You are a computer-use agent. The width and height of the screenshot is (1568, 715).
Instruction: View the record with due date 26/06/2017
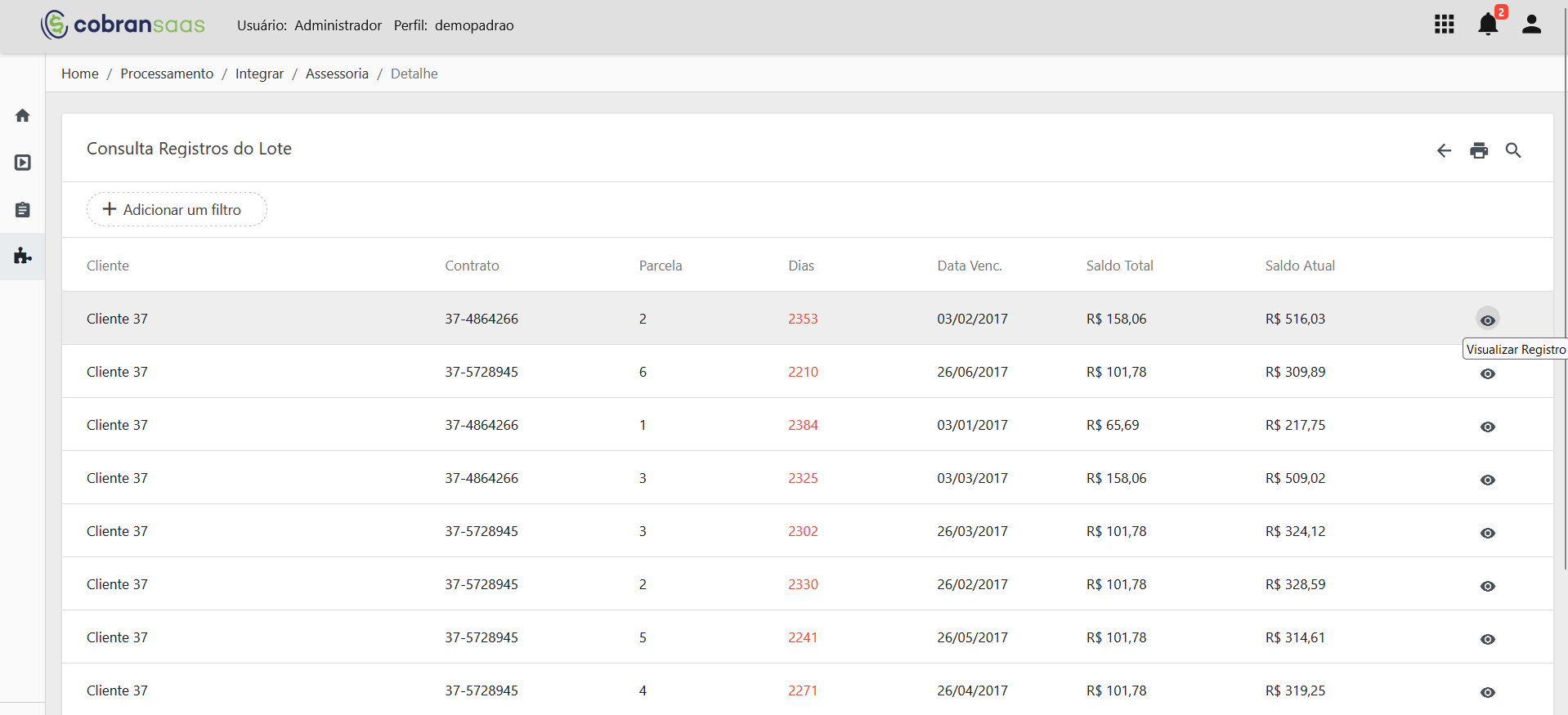1488,373
